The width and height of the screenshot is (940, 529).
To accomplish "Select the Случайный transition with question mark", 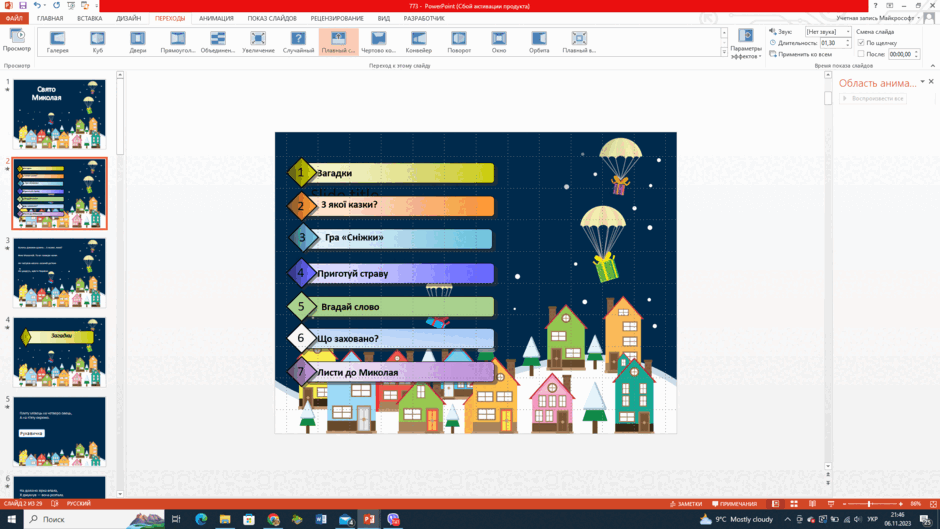I will click(298, 42).
